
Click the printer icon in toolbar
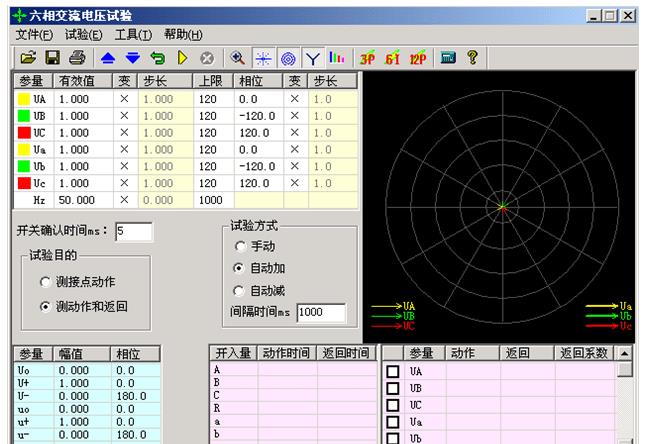[77, 58]
